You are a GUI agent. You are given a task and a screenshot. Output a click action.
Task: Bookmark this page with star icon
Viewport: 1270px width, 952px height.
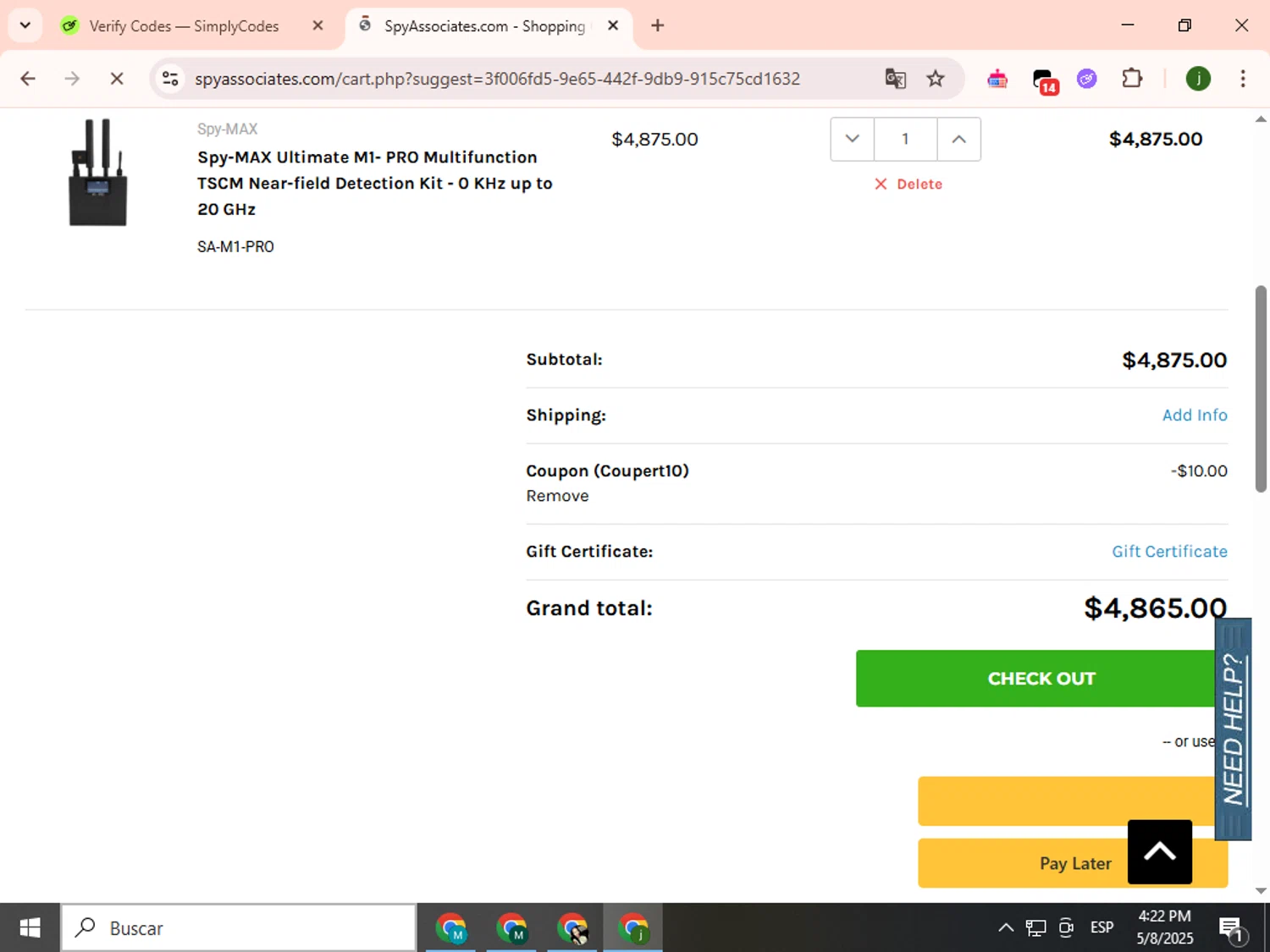click(x=936, y=79)
